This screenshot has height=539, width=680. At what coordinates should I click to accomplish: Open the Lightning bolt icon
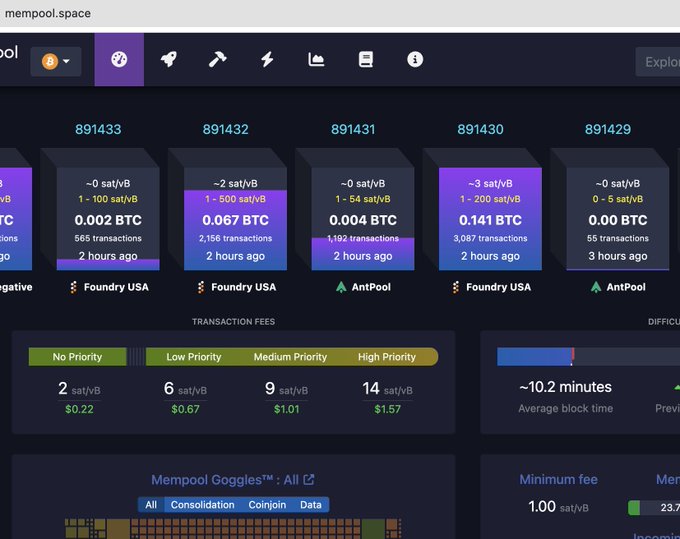(267, 59)
